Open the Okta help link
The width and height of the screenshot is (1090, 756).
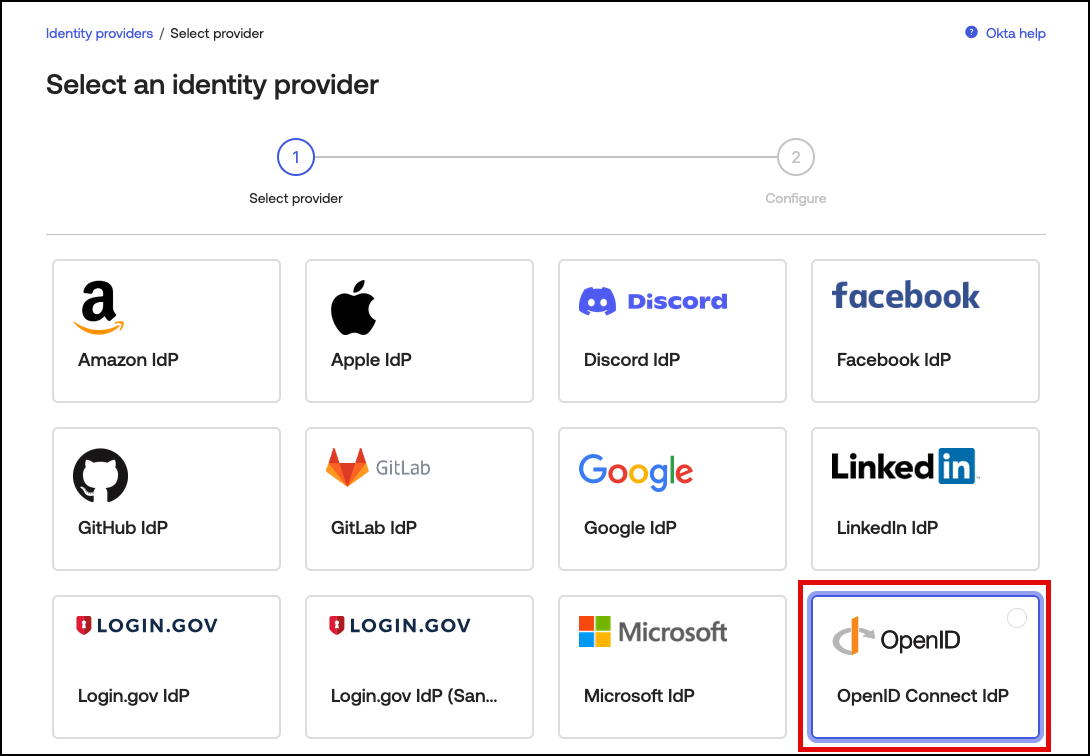tap(1013, 33)
